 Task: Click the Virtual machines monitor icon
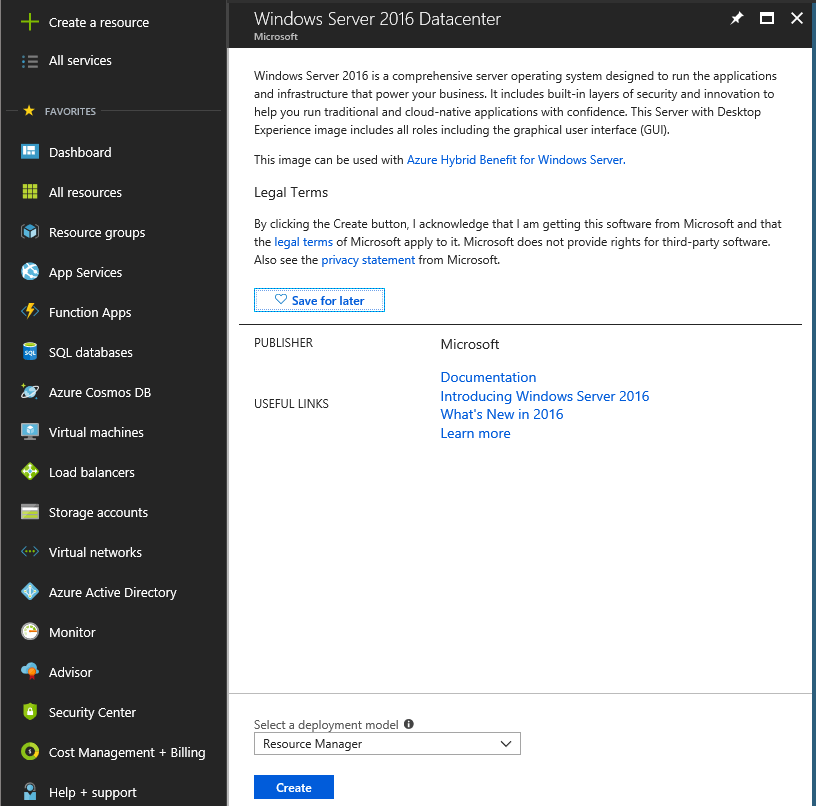click(30, 431)
